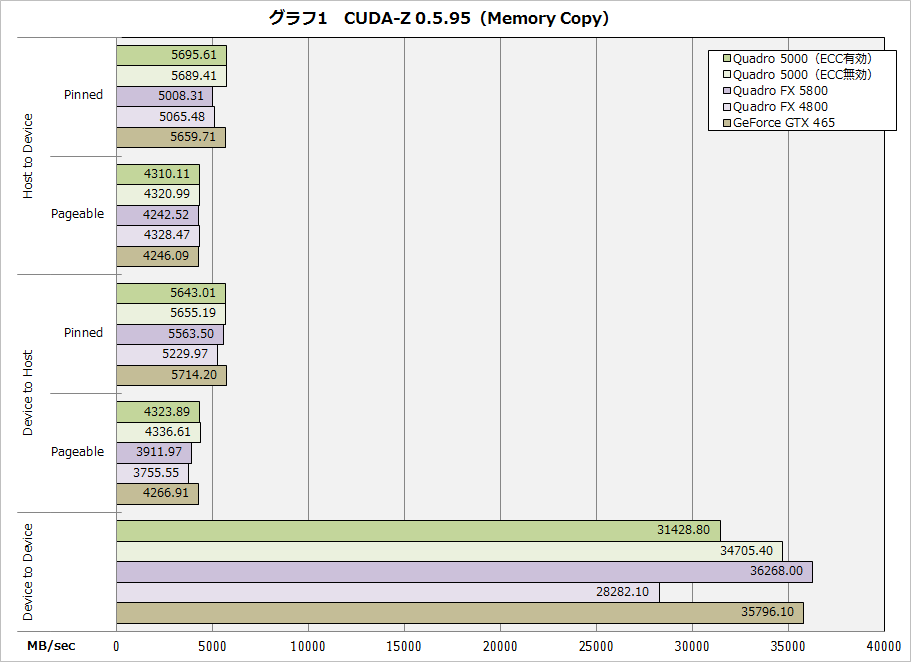This screenshot has height=662, width=911.
Task: Select the Quadro FX 5800 legend swatch
Action: [727, 91]
